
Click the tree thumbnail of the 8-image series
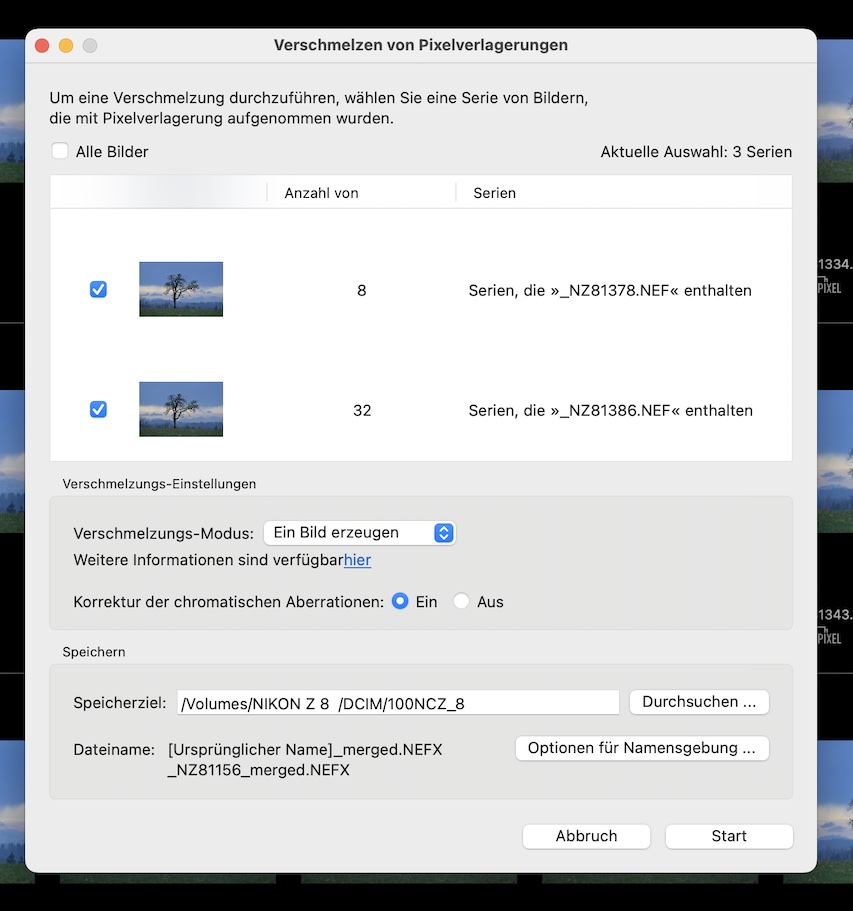point(181,289)
